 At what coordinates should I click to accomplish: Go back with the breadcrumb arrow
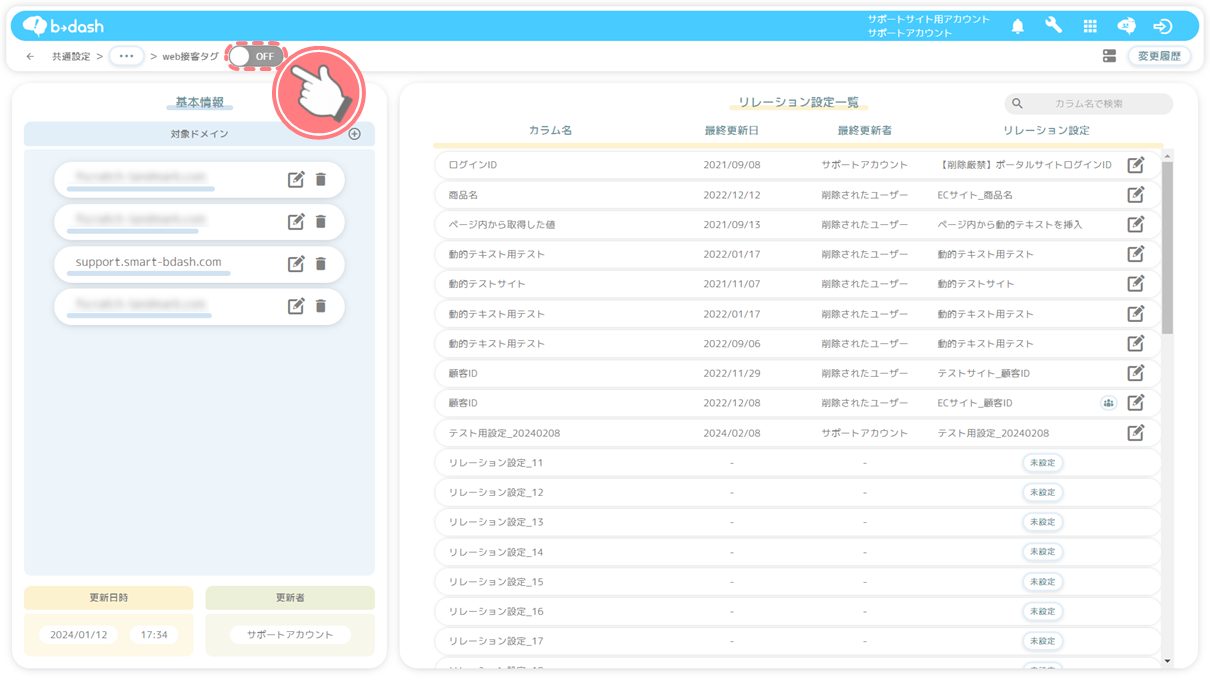[30, 57]
